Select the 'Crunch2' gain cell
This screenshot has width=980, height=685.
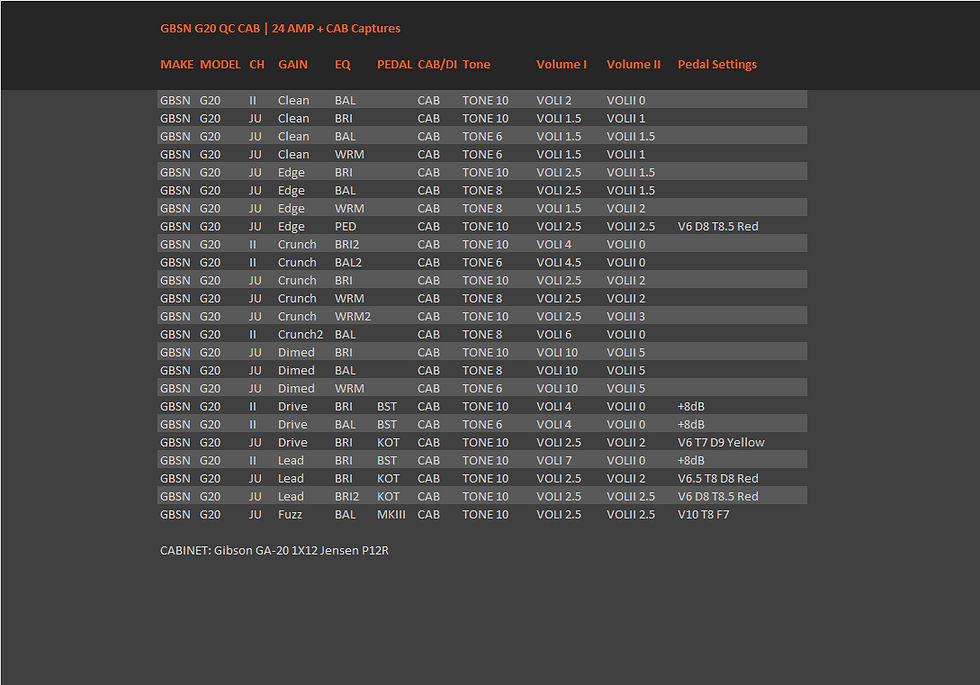(301, 335)
